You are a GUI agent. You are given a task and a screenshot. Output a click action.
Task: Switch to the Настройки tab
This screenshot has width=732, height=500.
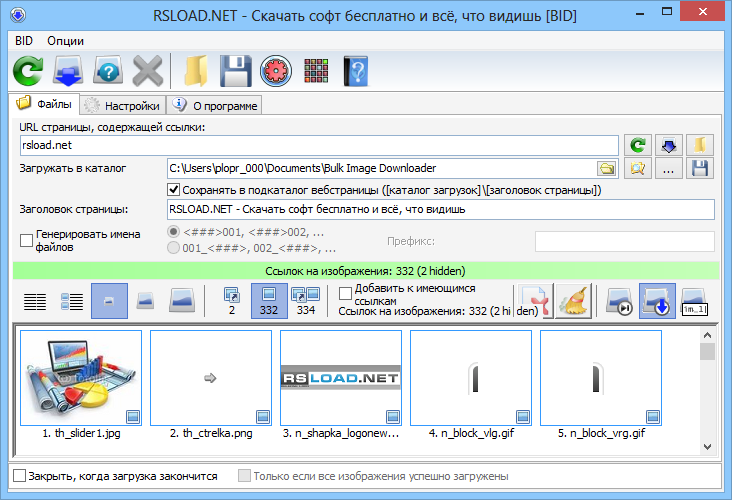pos(123,106)
